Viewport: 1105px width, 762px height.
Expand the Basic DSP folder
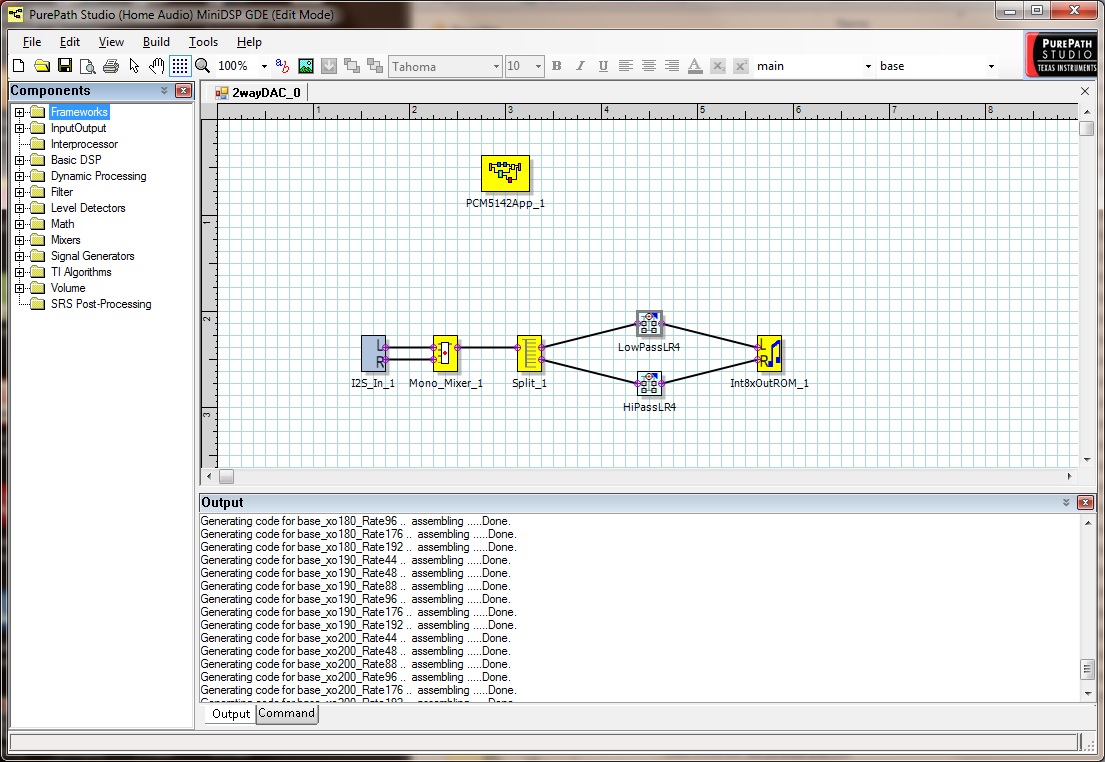[x=19, y=160]
